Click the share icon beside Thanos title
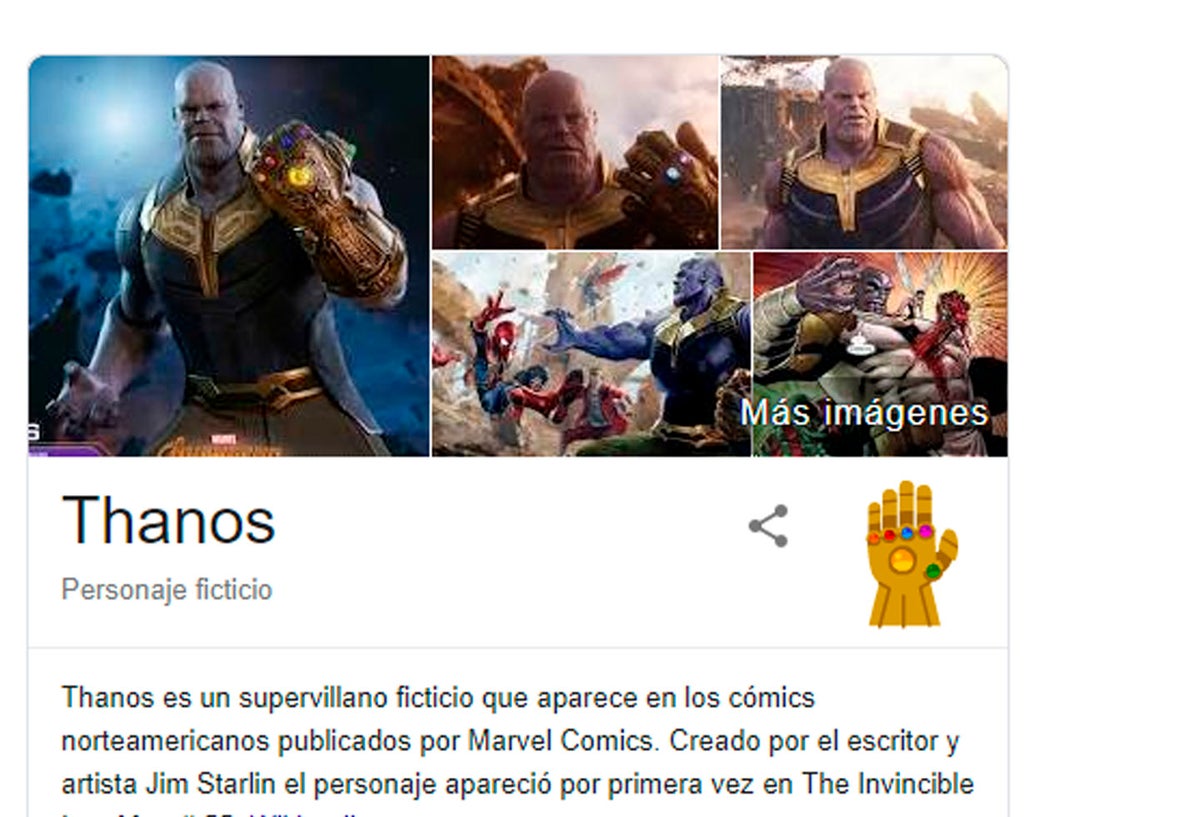This screenshot has width=1200, height=817. click(x=768, y=526)
